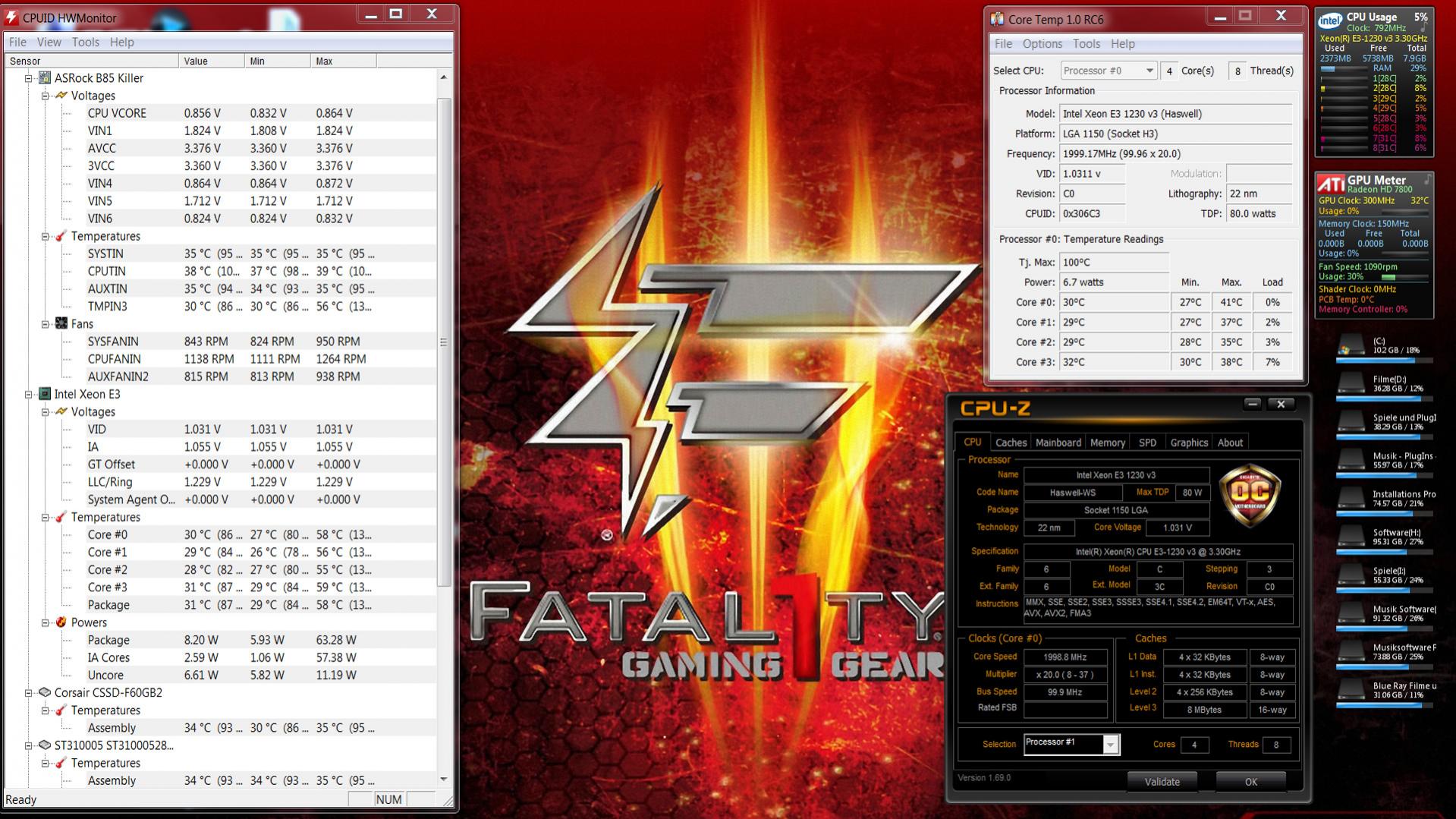Click the Installations Pro drive icon
The width and height of the screenshot is (1456, 819).
point(1351,498)
